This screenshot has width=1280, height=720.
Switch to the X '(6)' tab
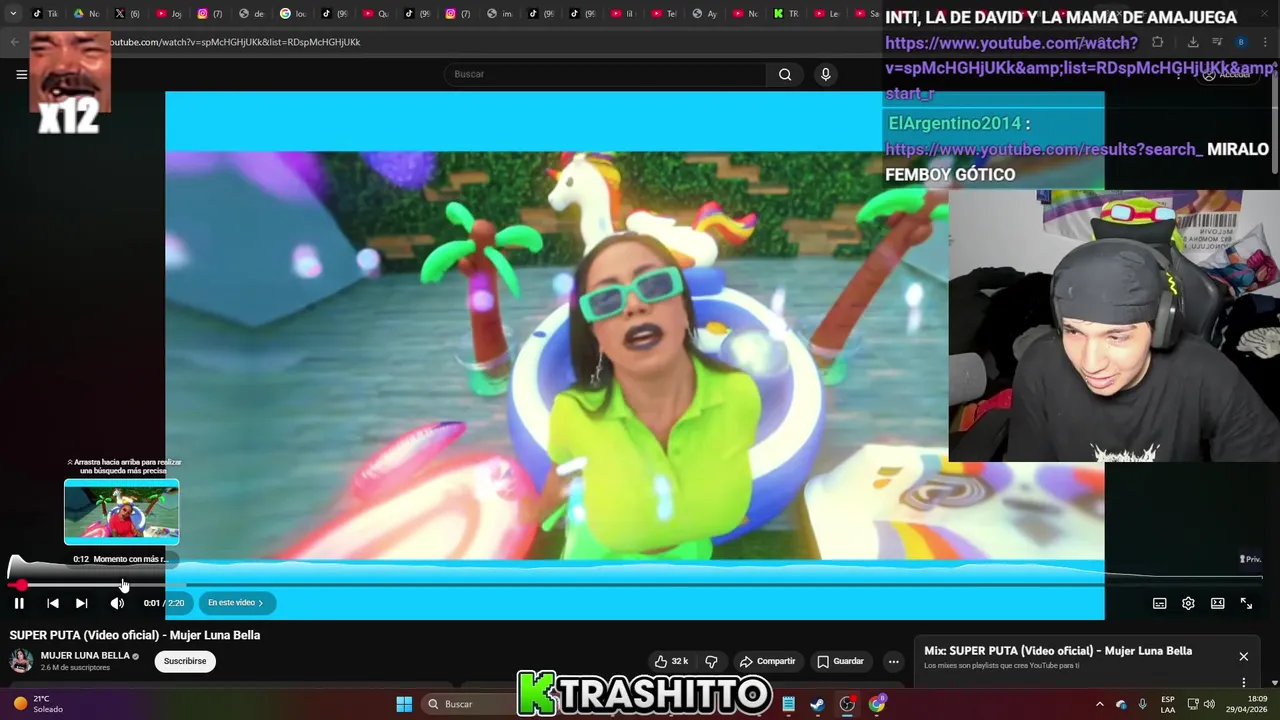(127, 14)
